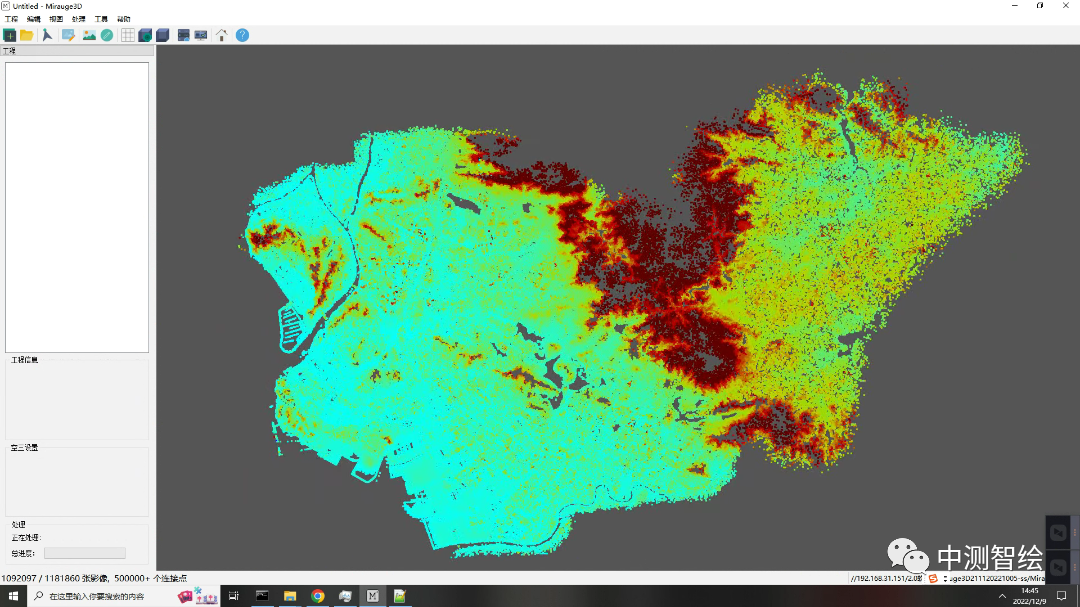The width and height of the screenshot is (1080, 607).
Task: Select the arrow pointer selection tool
Action: tap(47, 35)
